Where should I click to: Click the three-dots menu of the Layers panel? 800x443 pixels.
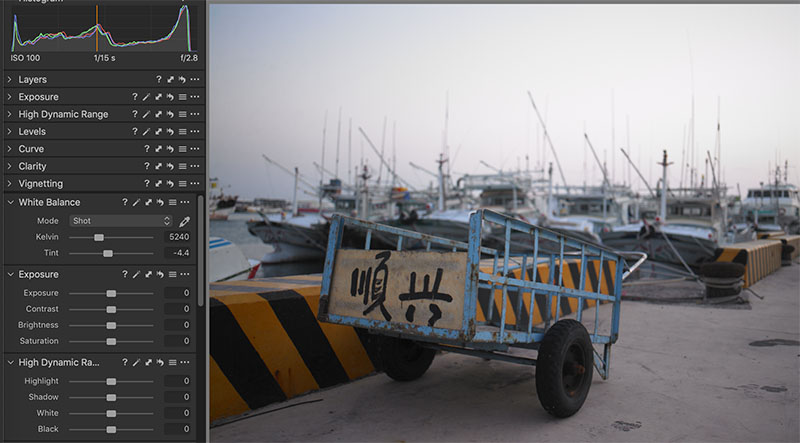point(195,80)
